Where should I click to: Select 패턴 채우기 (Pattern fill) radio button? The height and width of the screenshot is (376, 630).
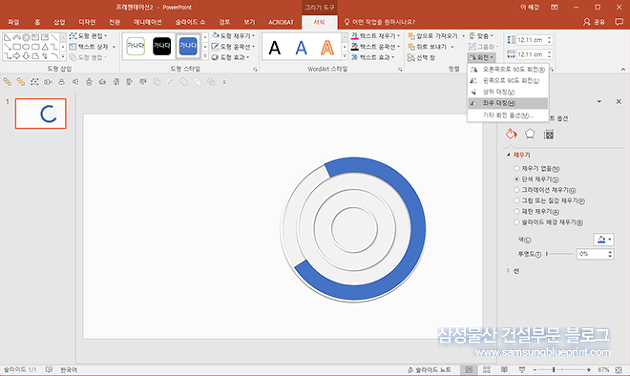(x=517, y=211)
